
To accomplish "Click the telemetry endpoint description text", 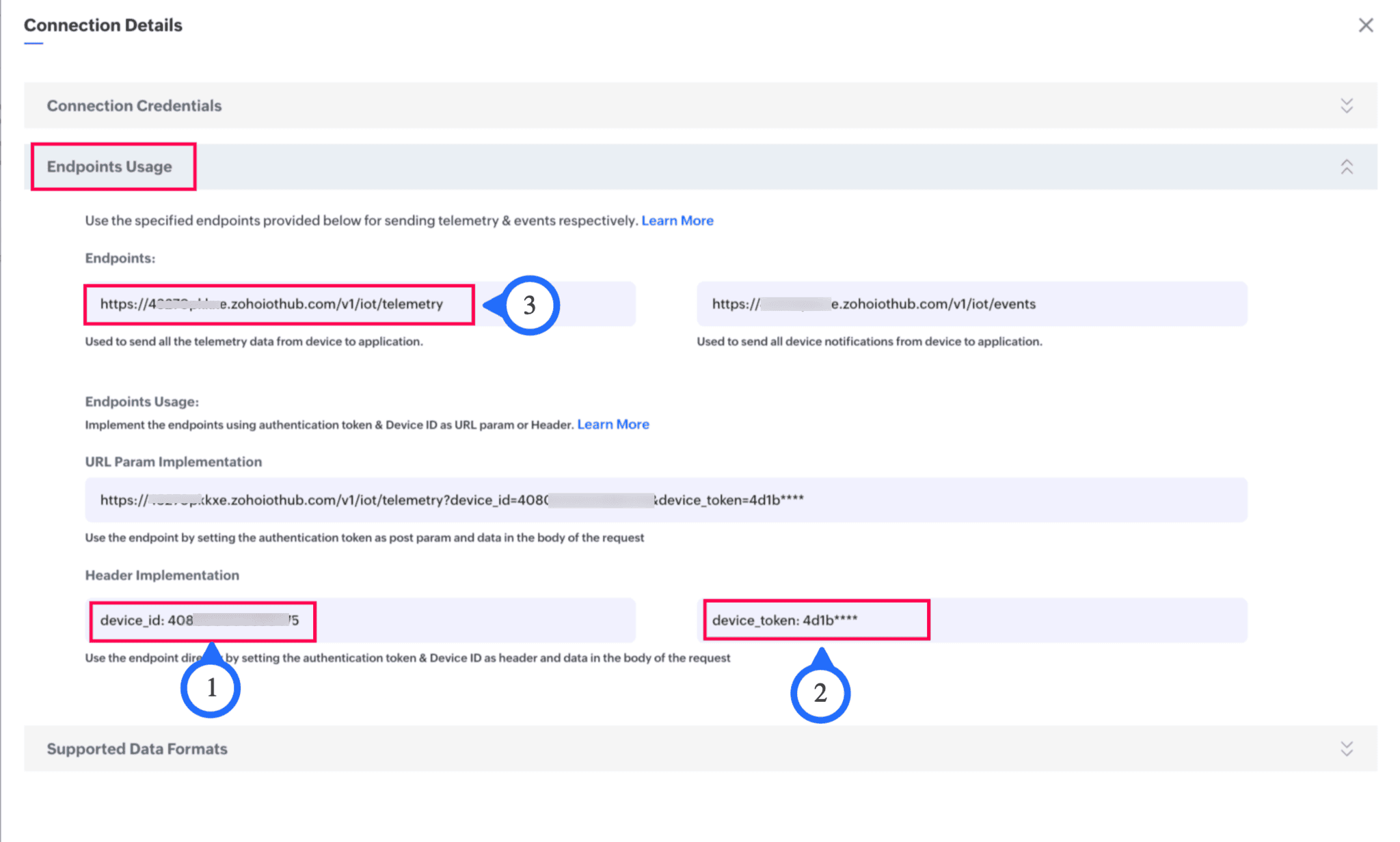I will tap(254, 342).
